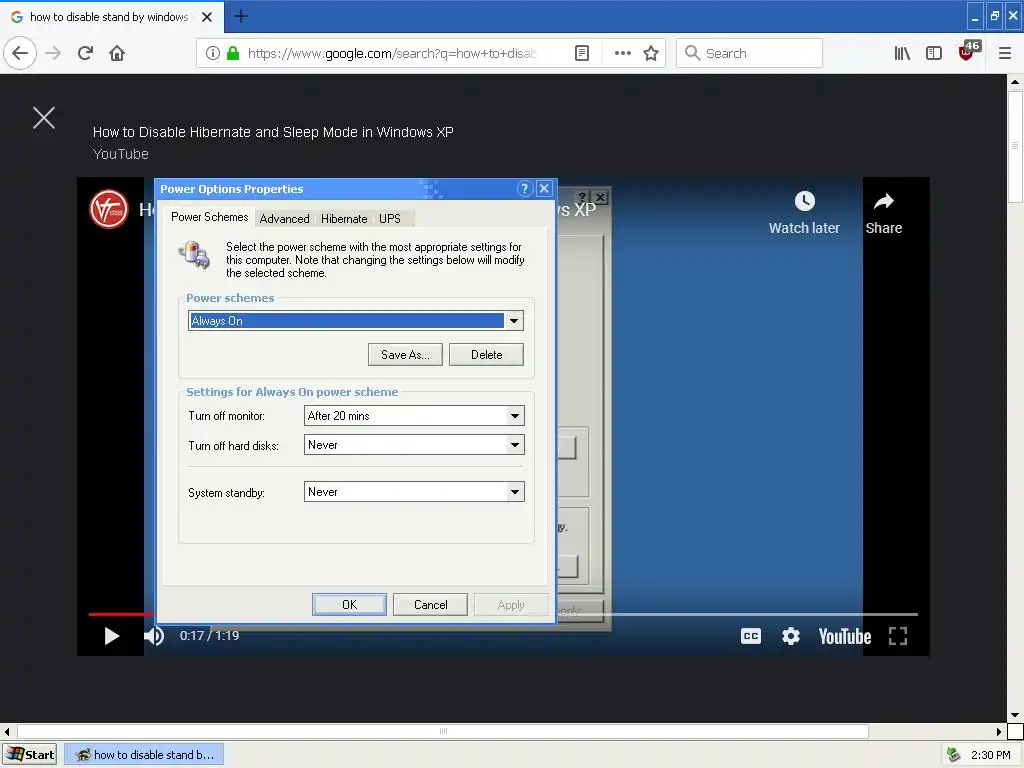Open the browser home page icon

click(117, 53)
